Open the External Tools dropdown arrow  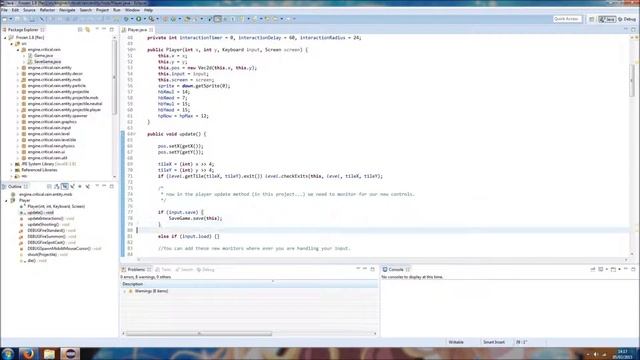pyautogui.click(x=157, y=19)
